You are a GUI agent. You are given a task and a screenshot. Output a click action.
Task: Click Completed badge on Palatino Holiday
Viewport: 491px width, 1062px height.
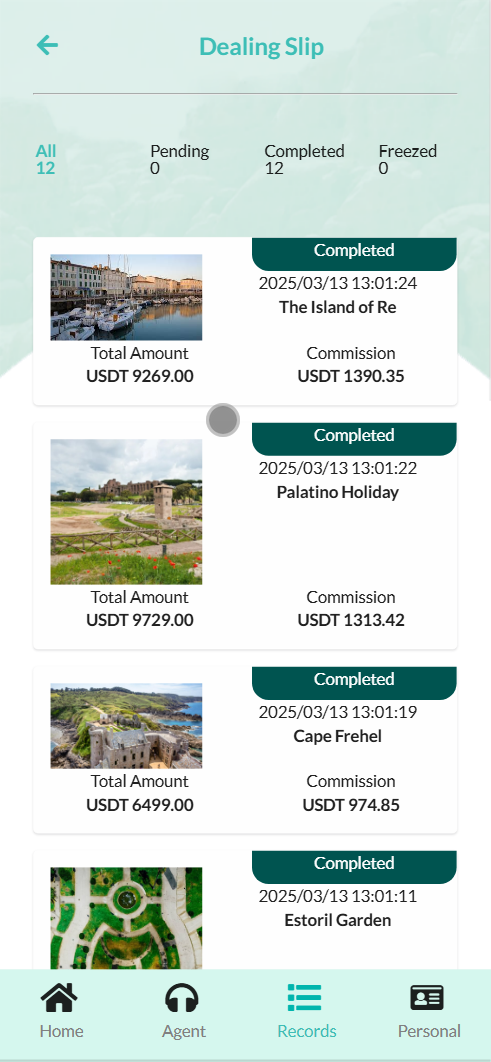coord(354,438)
